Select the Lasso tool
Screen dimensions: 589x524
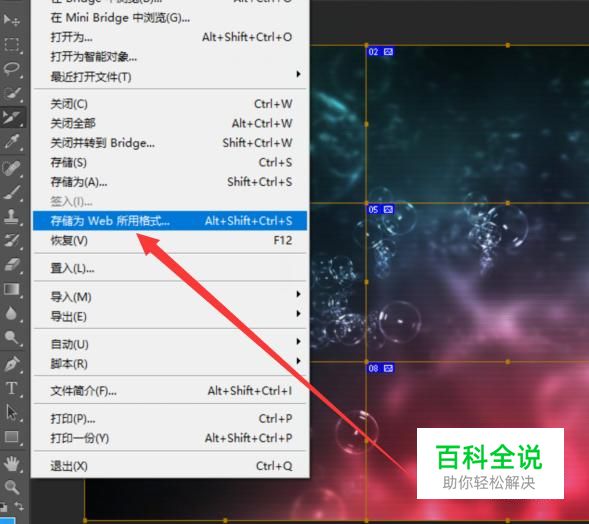(12, 69)
